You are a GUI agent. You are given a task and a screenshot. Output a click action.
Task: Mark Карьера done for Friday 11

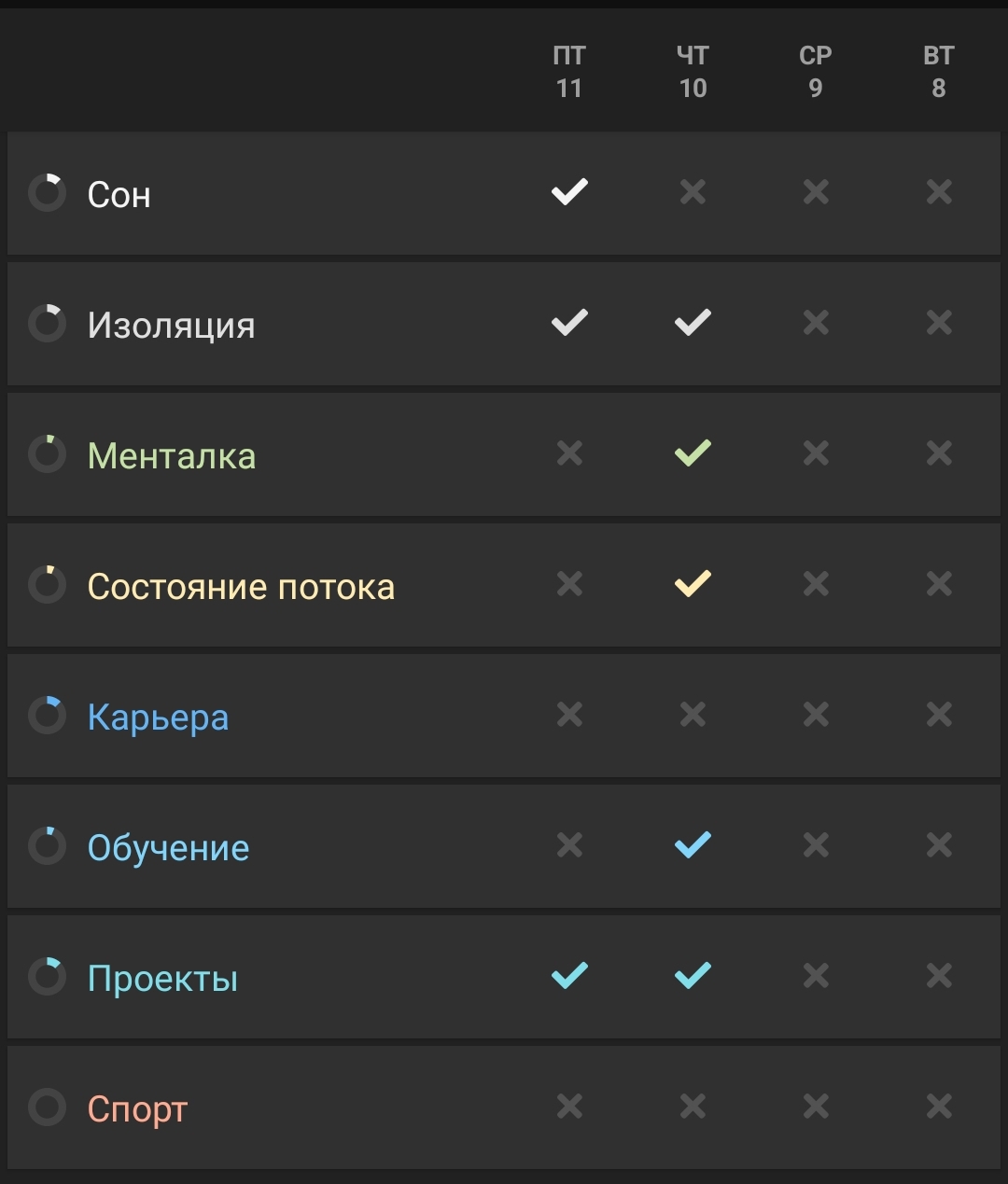[x=569, y=715]
